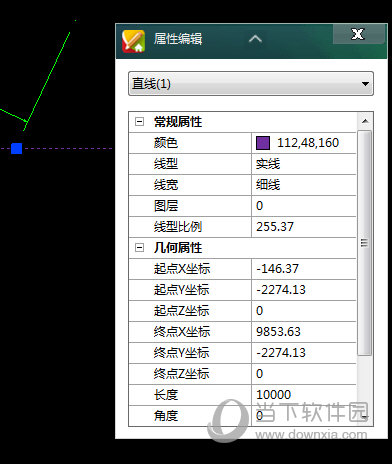Select the 终点Z坐标 label

click(181, 374)
